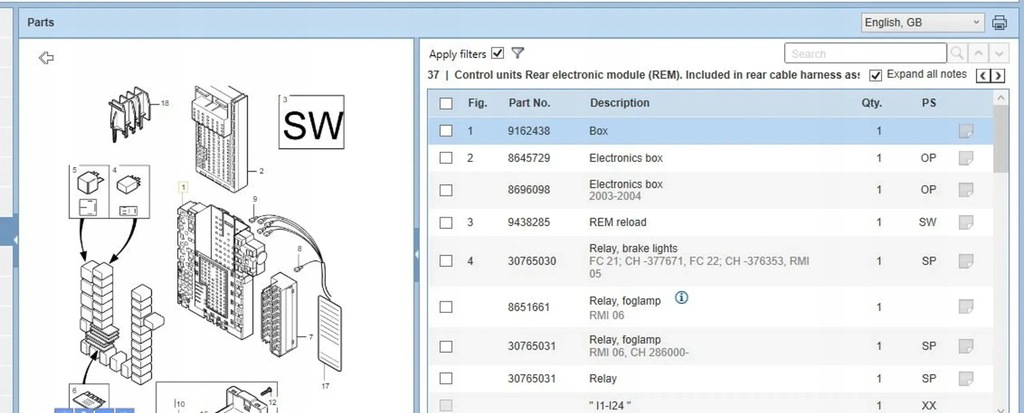Viewport: 1024px width, 413px height.
Task: Click the Parts panel title
Action: [x=40, y=22]
